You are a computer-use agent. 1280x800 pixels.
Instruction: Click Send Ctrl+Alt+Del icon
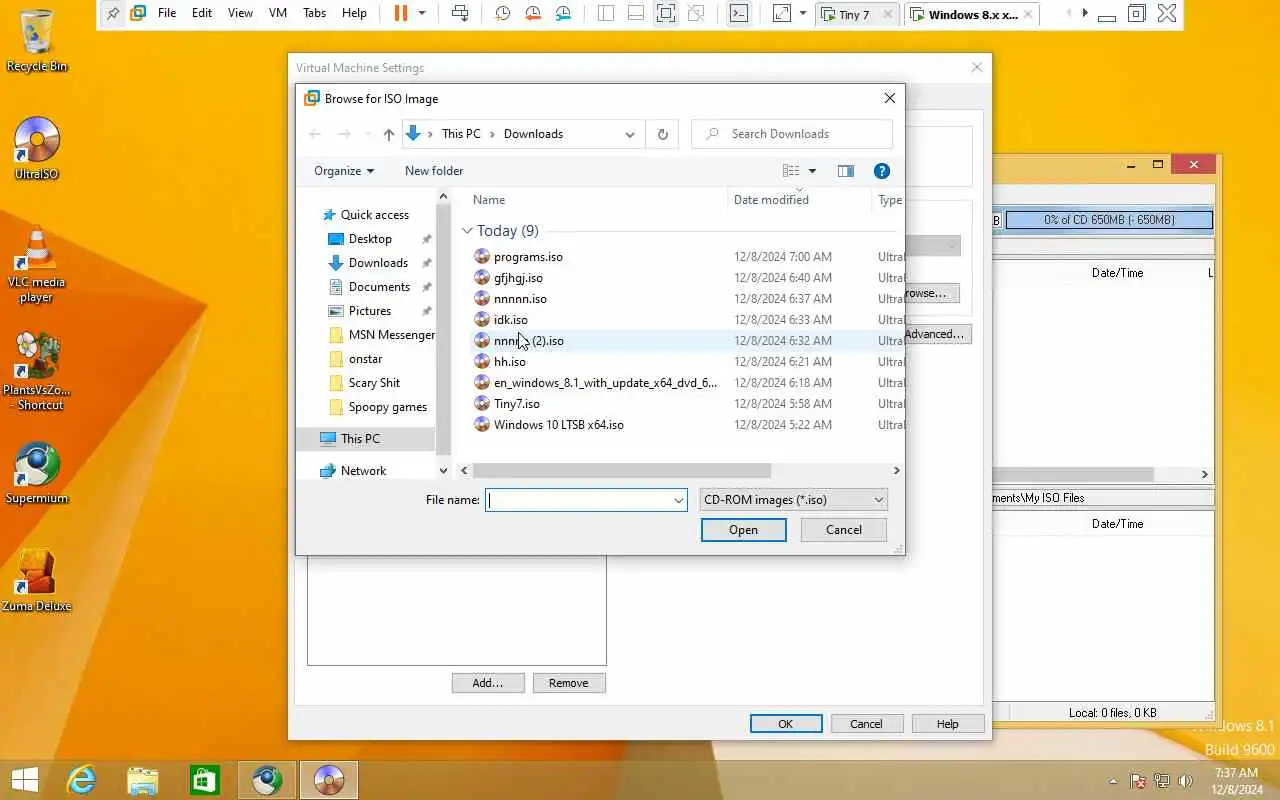pyautogui.click(x=459, y=13)
